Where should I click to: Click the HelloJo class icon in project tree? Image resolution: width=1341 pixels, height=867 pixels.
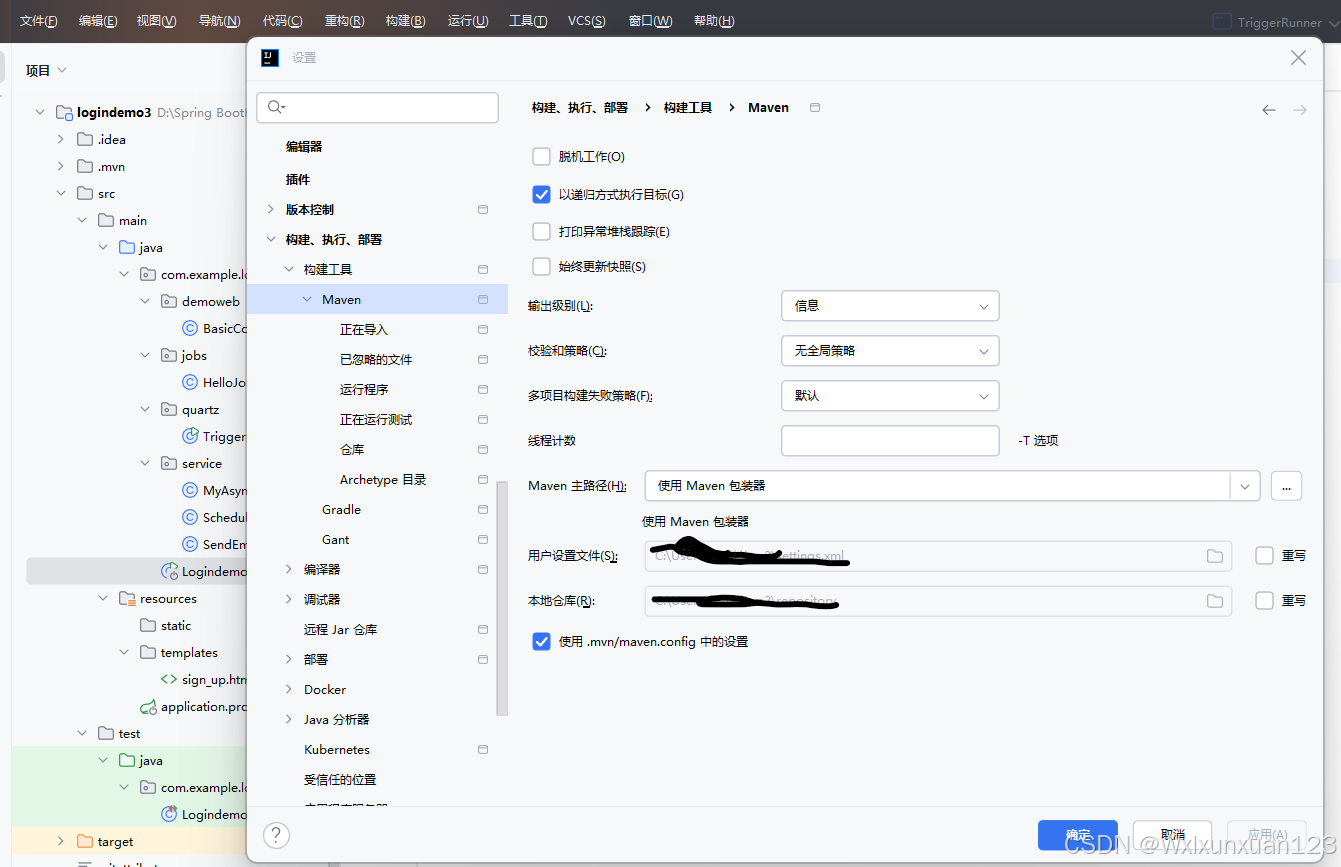[190, 383]
